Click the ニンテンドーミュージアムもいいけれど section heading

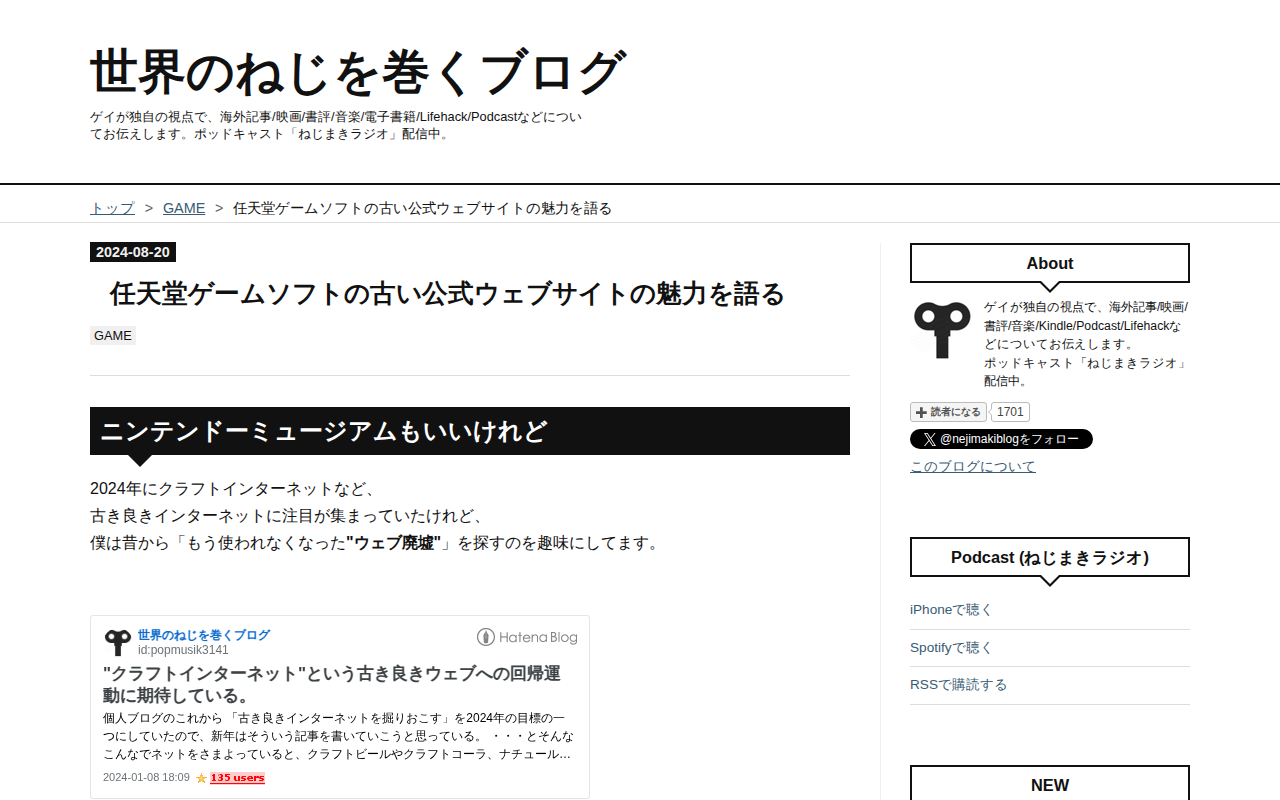click(470, 431)
